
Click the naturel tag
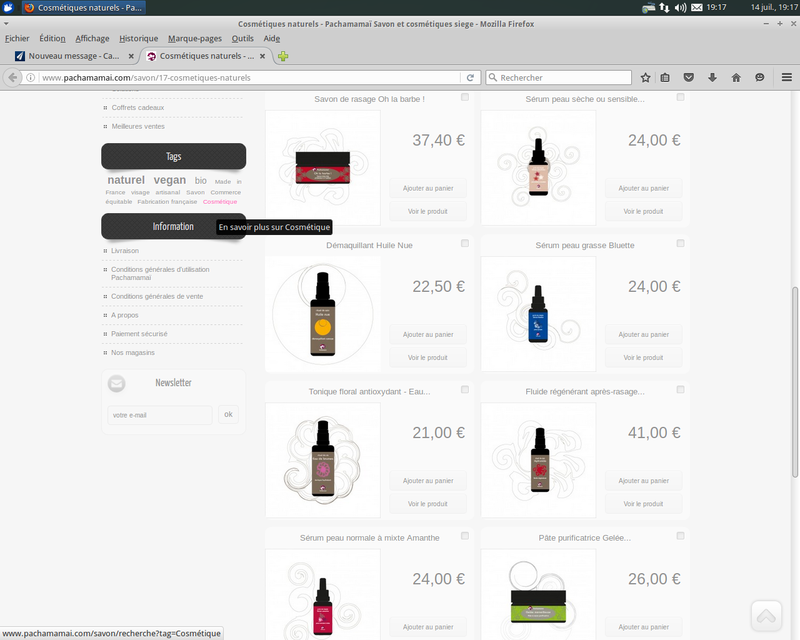(x=126, y=180)
